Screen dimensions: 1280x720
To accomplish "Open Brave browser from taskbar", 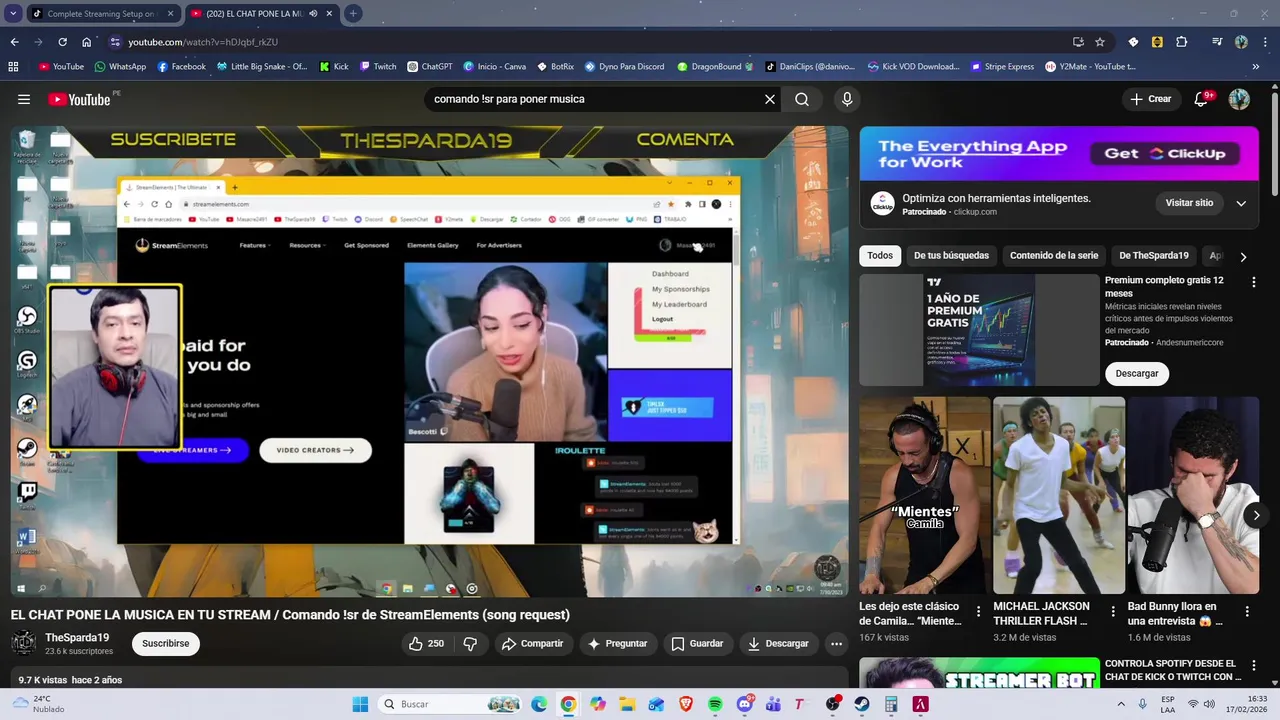I will coord(686,704).
